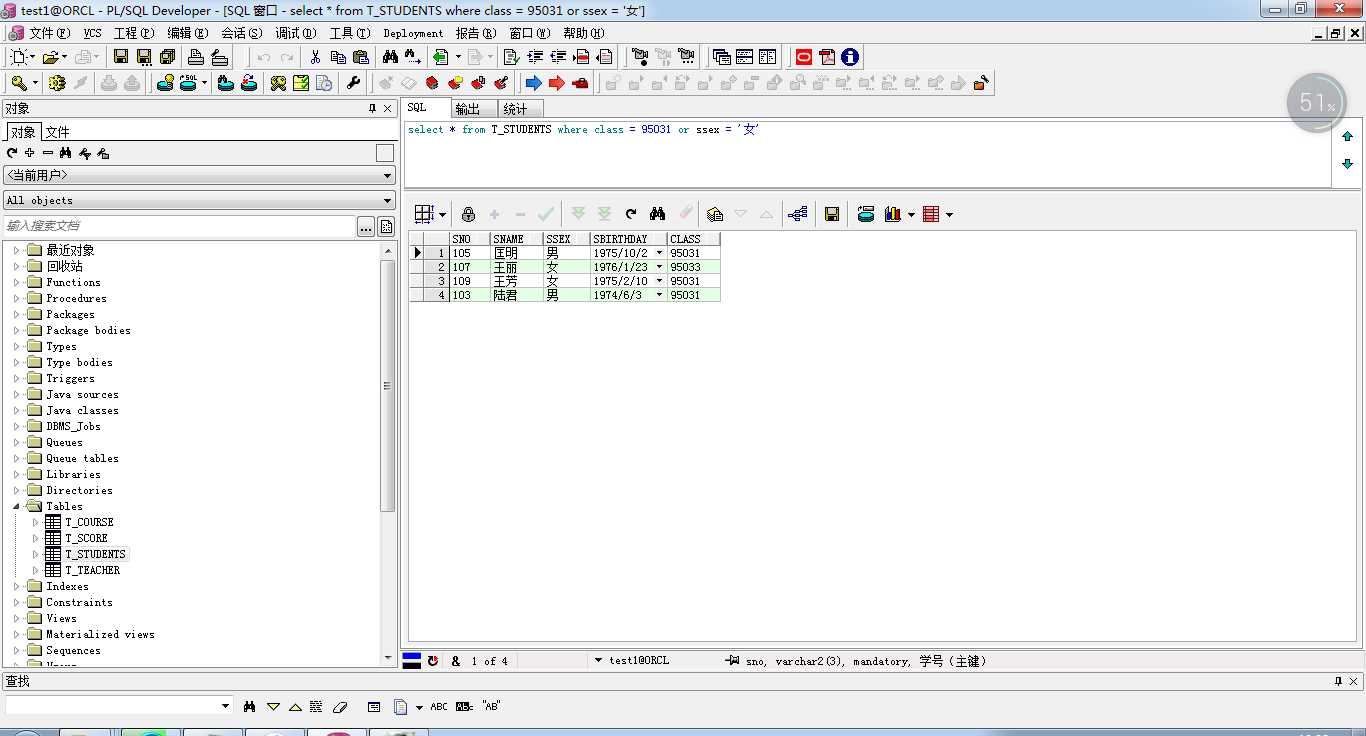Click the scissors Cut icon
The width and height of the screenshot is (1366, 736).
pos(315,57)
